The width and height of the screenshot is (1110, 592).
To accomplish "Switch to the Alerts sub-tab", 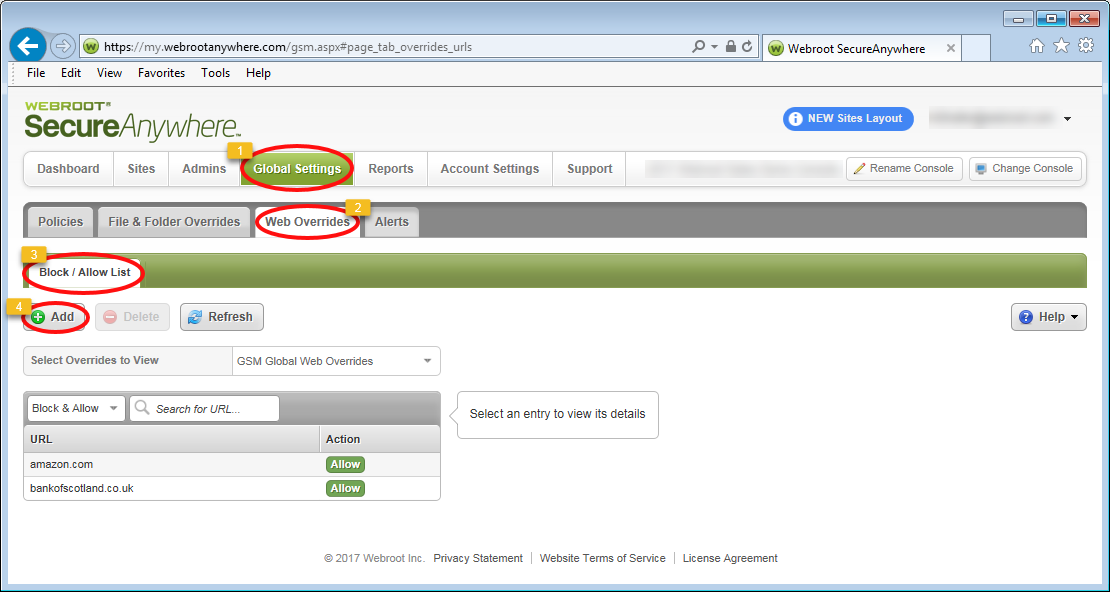I will (391, 222).
